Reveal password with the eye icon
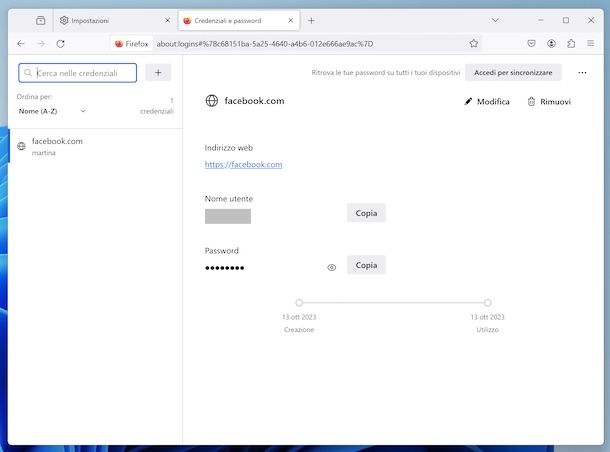This screenshot has width=610, height=452. click(331, 268)
